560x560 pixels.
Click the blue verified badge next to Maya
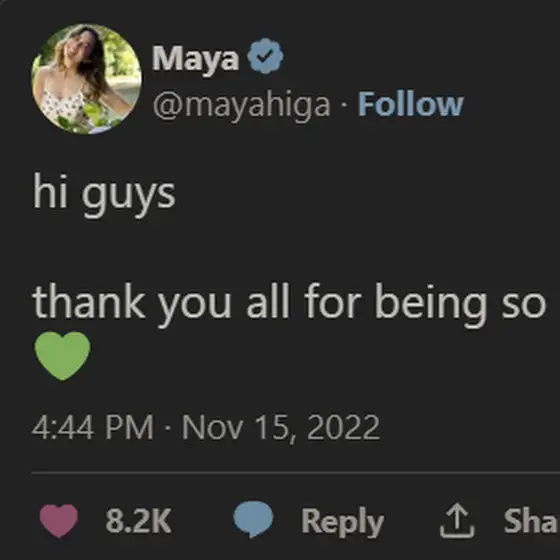(x=265, y=56)
